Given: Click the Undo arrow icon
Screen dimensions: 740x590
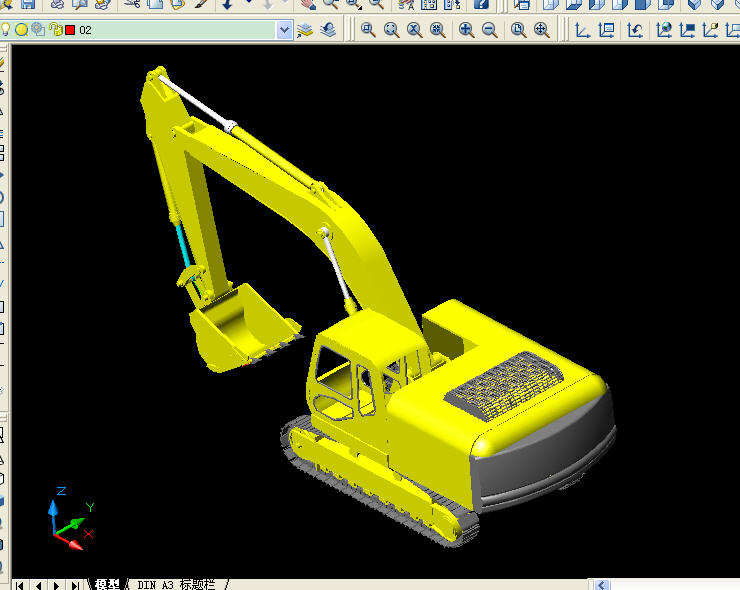Looking at the screenshot, I should pyautogui.click(x=227, y=4).
